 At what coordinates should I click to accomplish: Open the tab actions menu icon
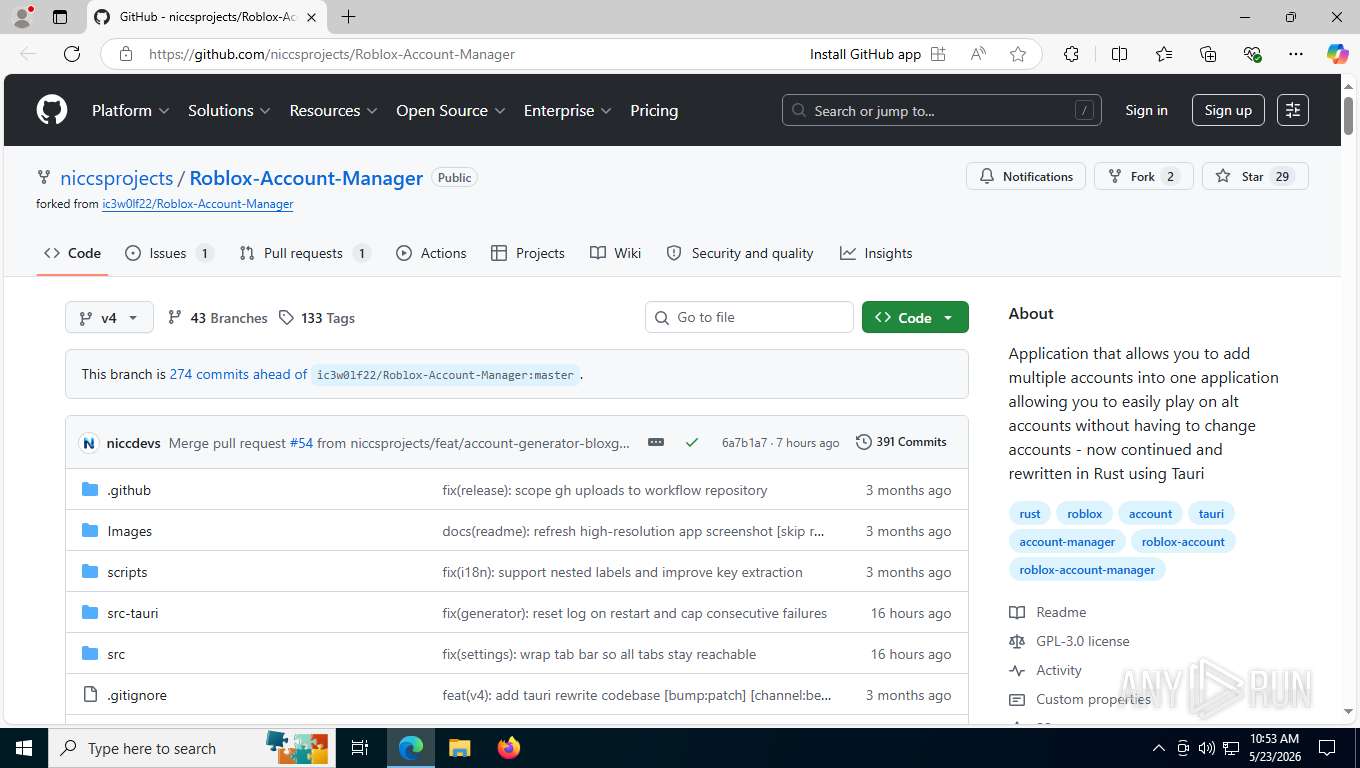60,17
